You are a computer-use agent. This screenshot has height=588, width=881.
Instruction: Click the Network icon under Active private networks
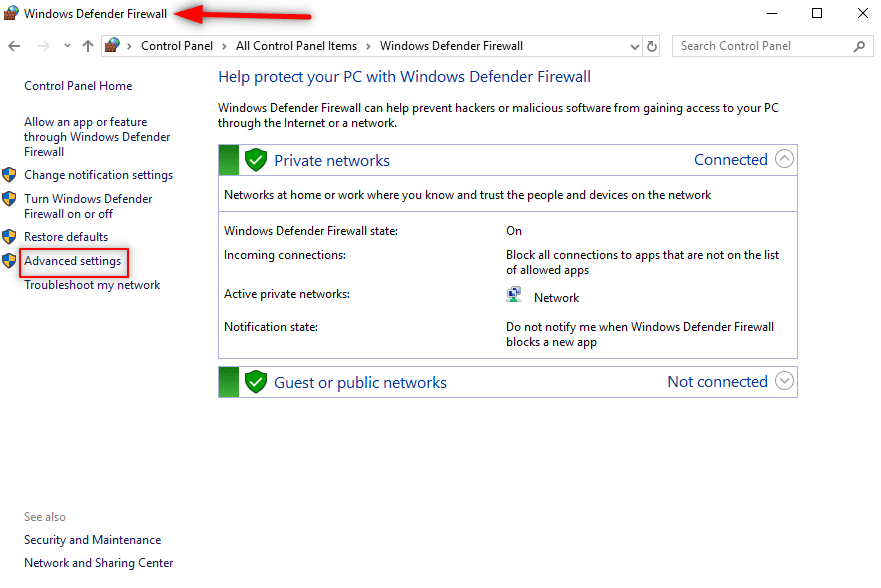coord(513,293)
